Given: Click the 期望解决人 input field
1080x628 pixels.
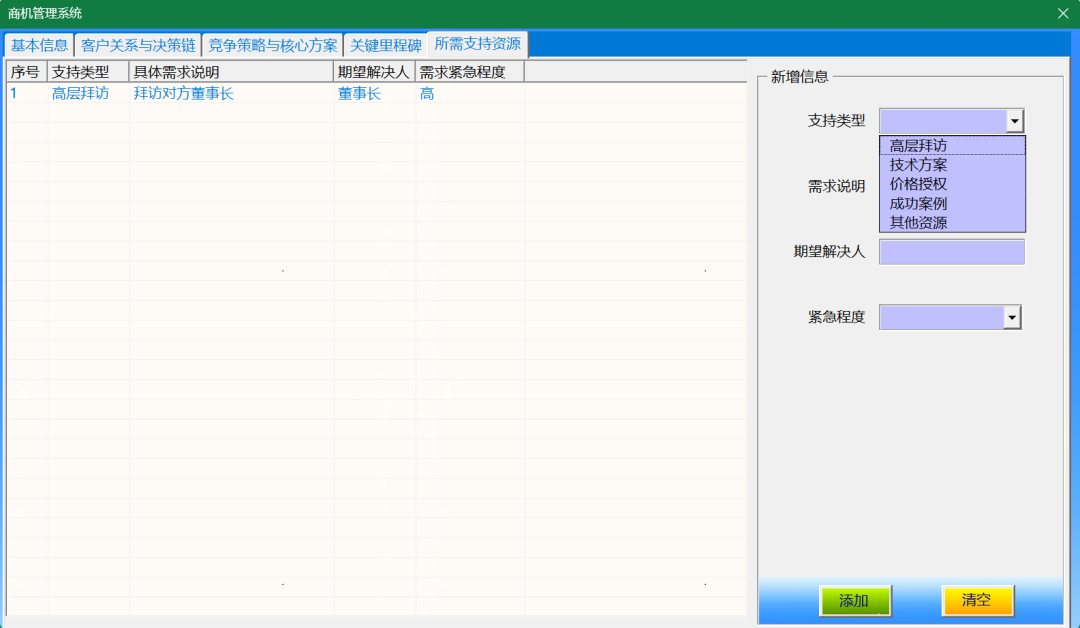Looking at the screenshot, I should pyautogui.click(x=952, y=252).
